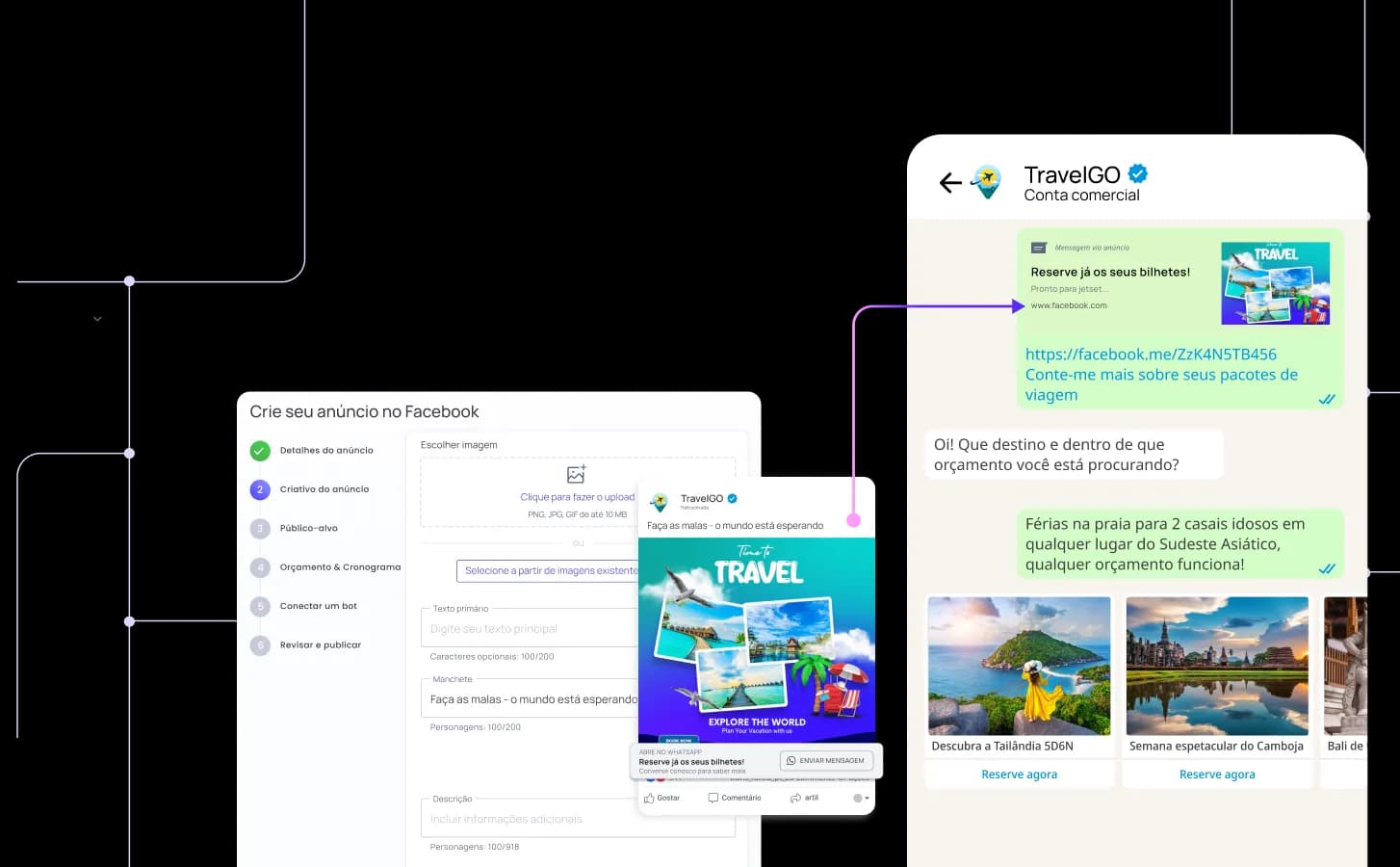Image resolution: width=1400 pixels, height=867 pixels.
Task: Click the ENVIAR MENSAGEM button
Action: tap(825, 760)
